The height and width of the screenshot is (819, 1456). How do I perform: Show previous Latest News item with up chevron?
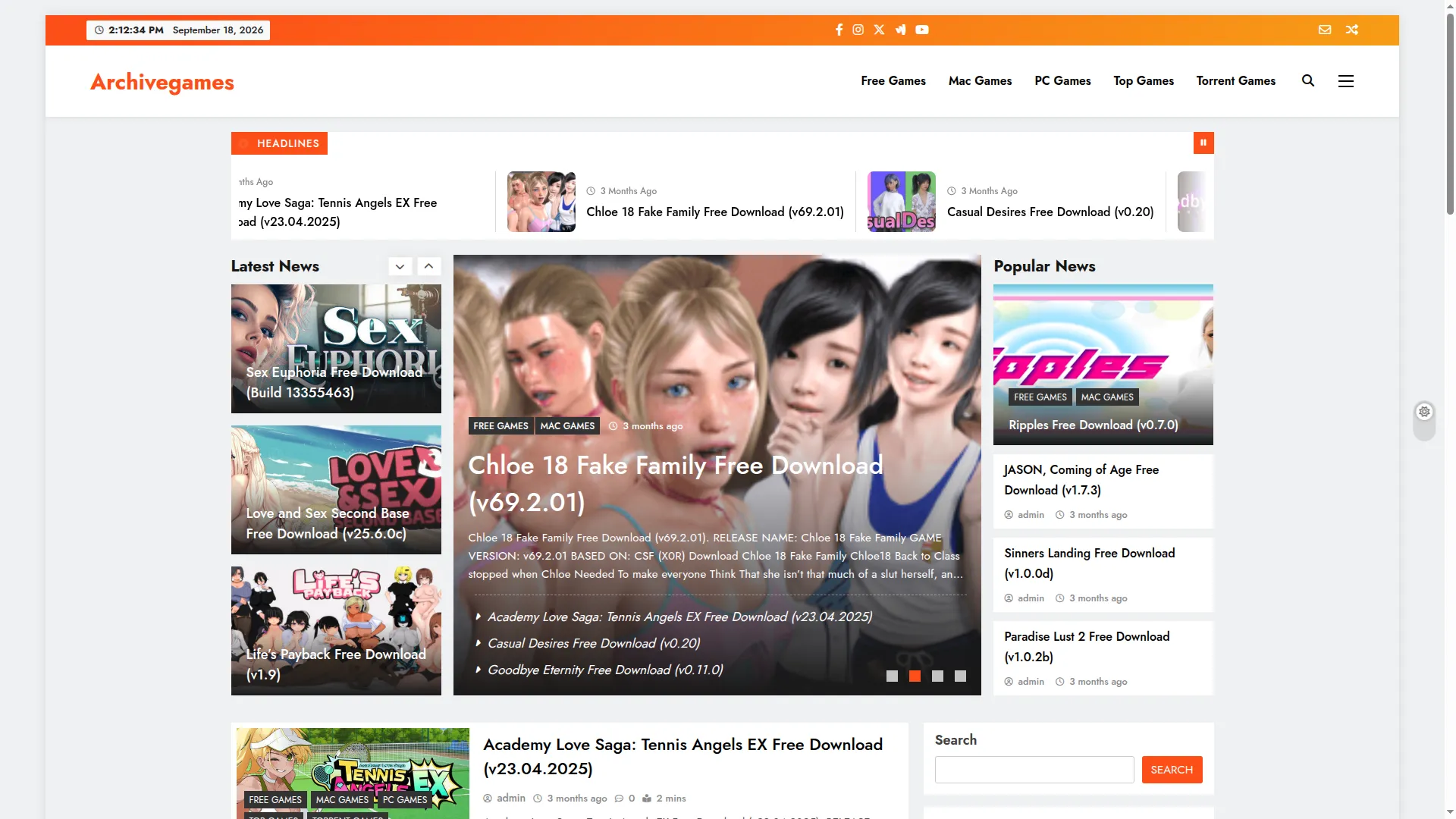click(x=428, y=266)
